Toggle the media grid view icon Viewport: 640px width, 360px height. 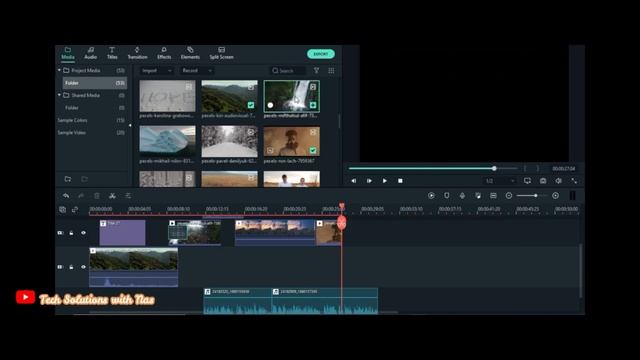(331, 71)
